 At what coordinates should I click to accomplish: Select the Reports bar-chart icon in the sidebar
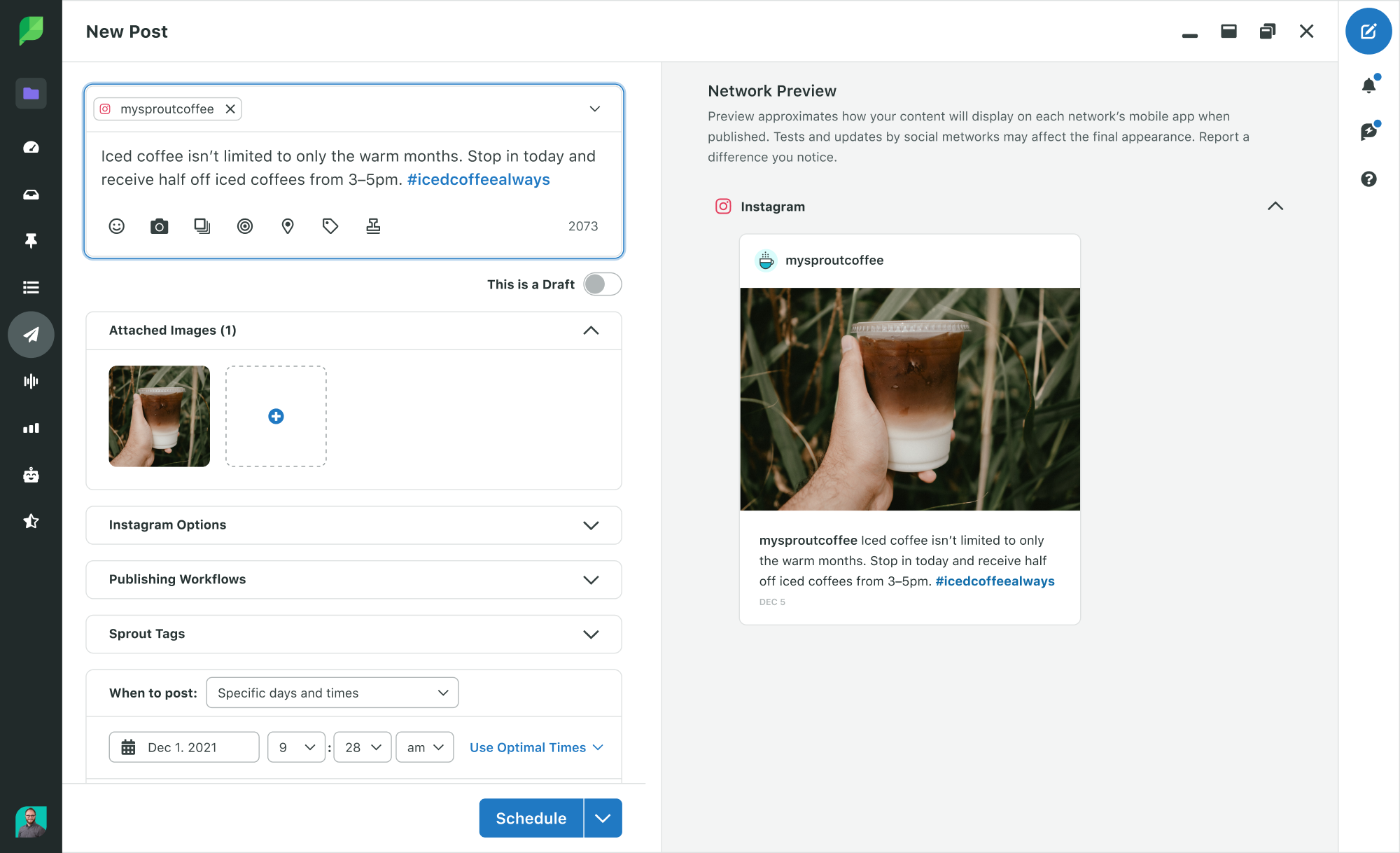(x=31, y=428)
